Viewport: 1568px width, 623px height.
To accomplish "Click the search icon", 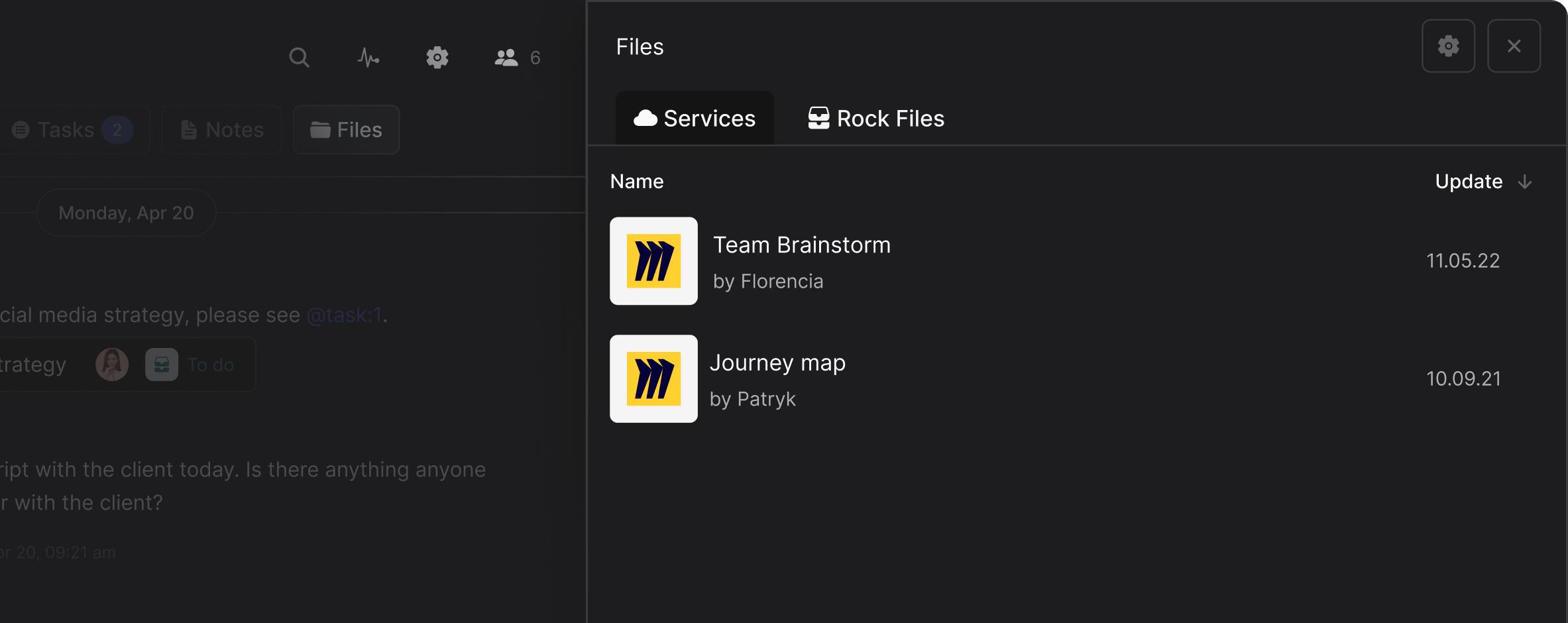I will (x=298, y=57).
